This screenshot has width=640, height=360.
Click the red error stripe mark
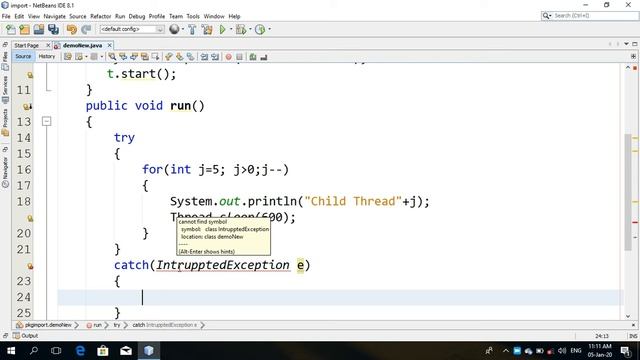click(x=635, y=222)
